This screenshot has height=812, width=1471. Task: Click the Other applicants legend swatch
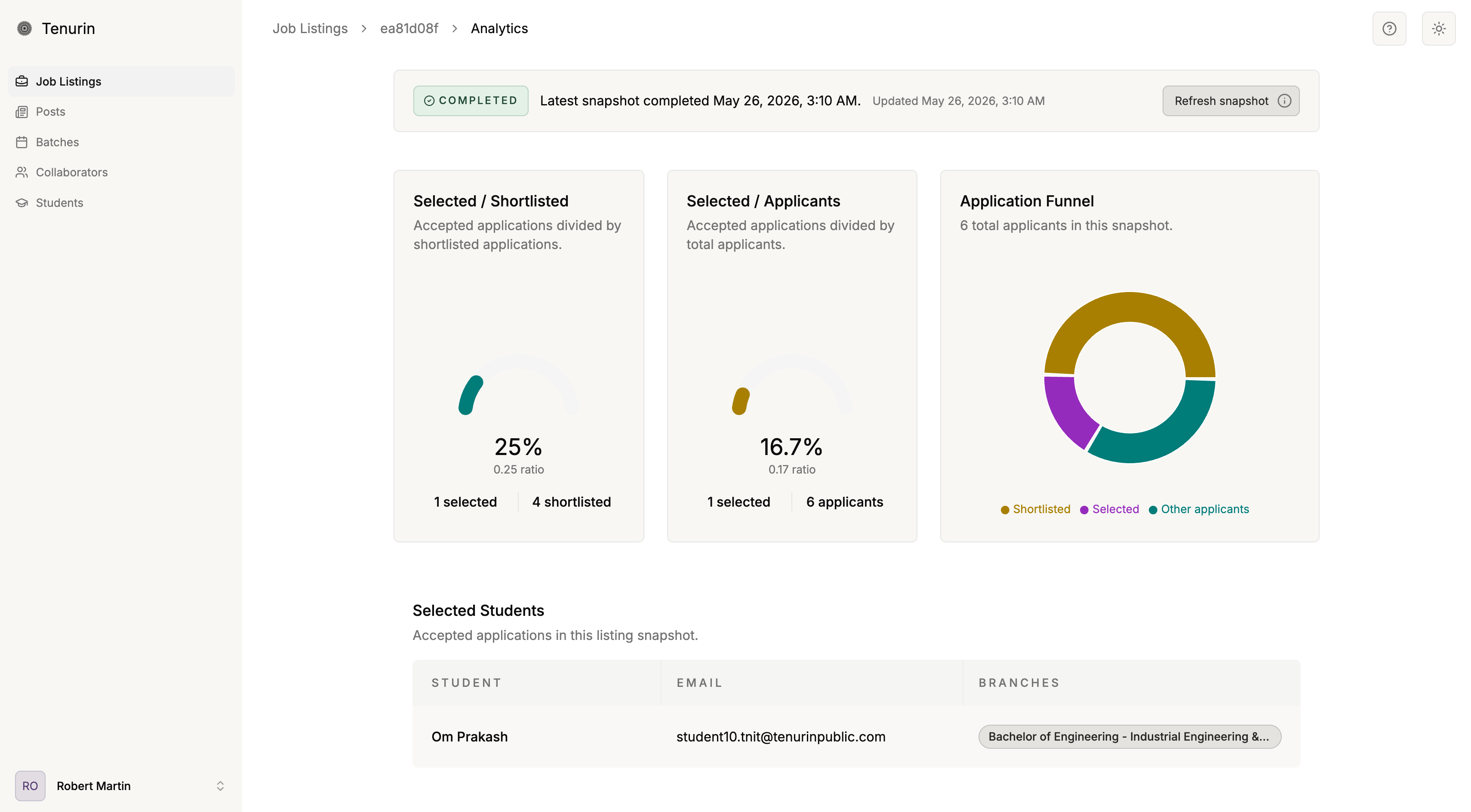pos(1152,510)
